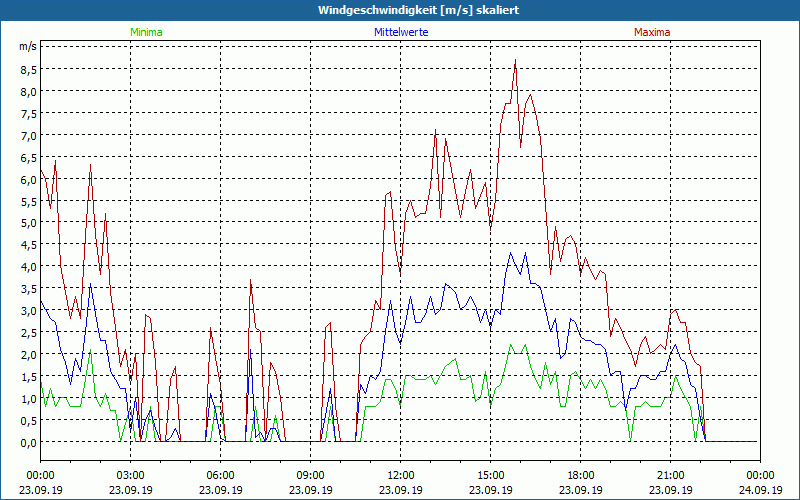This screenshot has width=800, height=500.
Task: Click the '7,0' y-axis value
Action: coord(28,136)
